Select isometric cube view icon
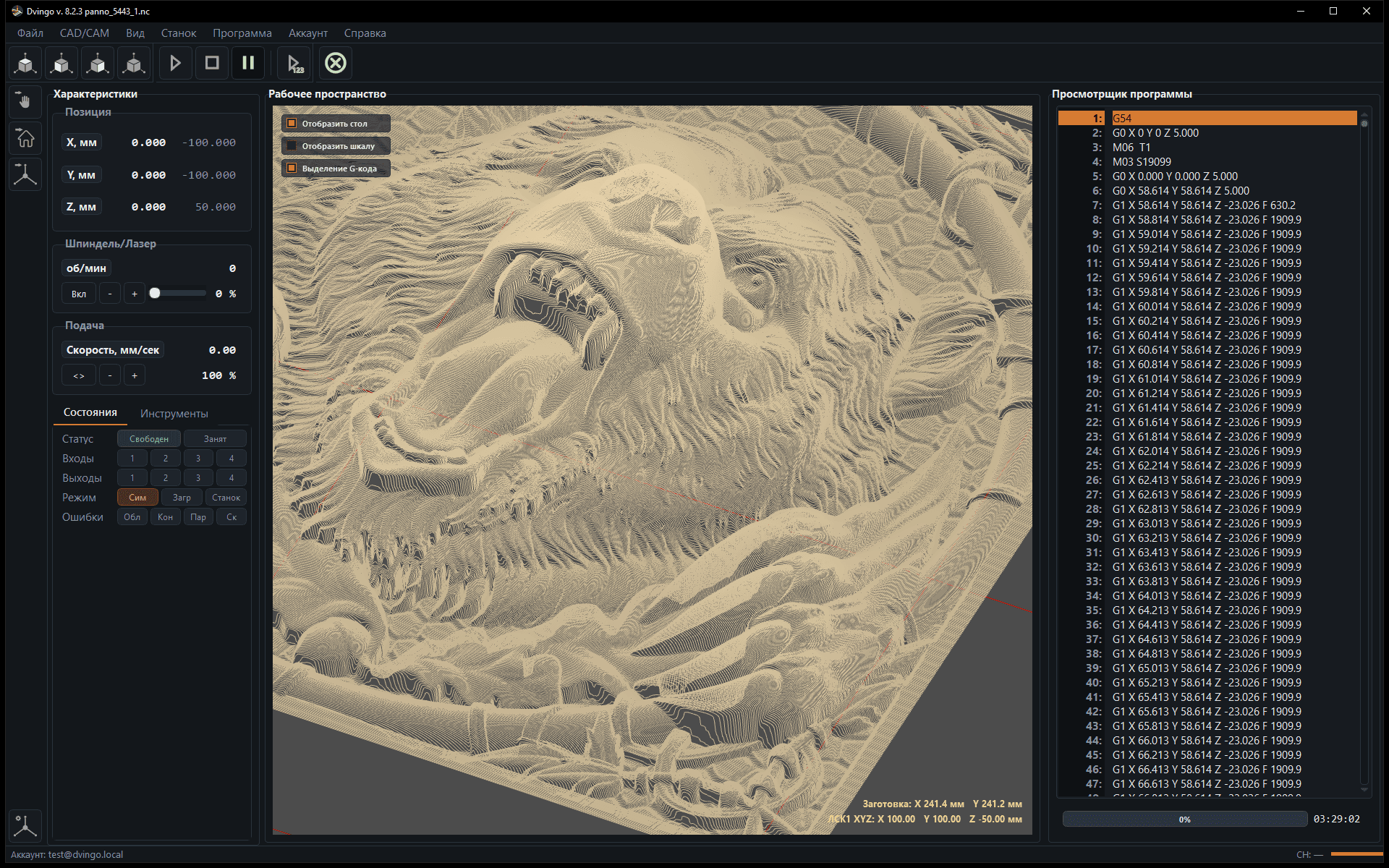1389x868 pixels. (x=134, y=63)
